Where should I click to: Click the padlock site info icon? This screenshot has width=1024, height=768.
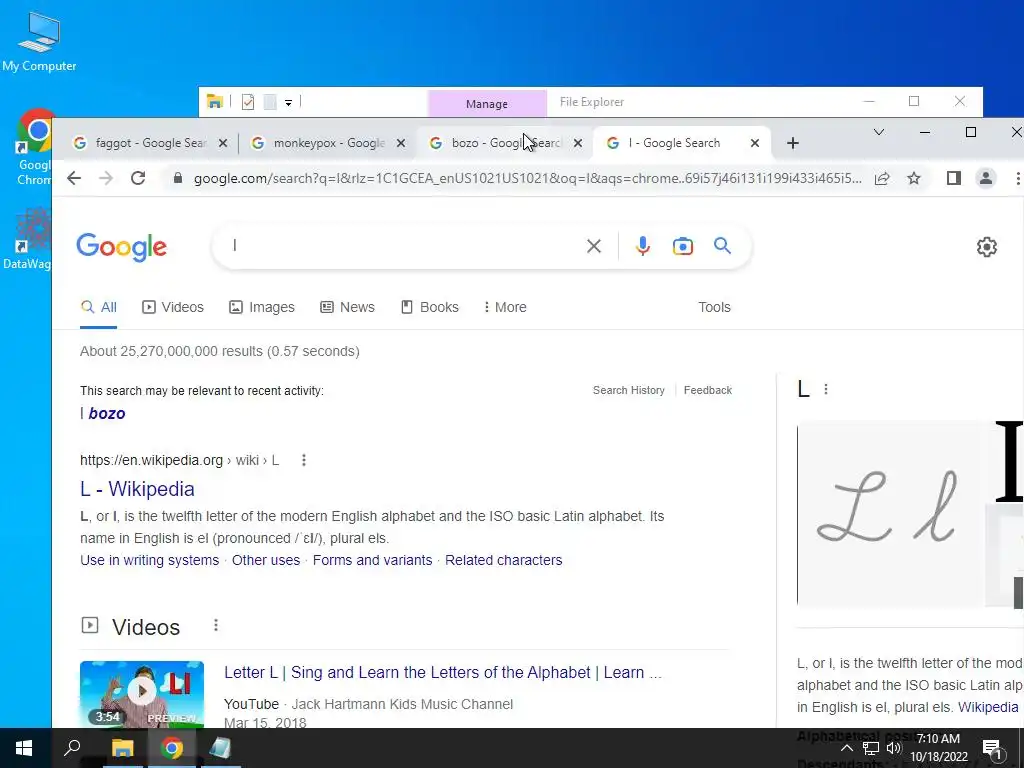click(177, 178)
